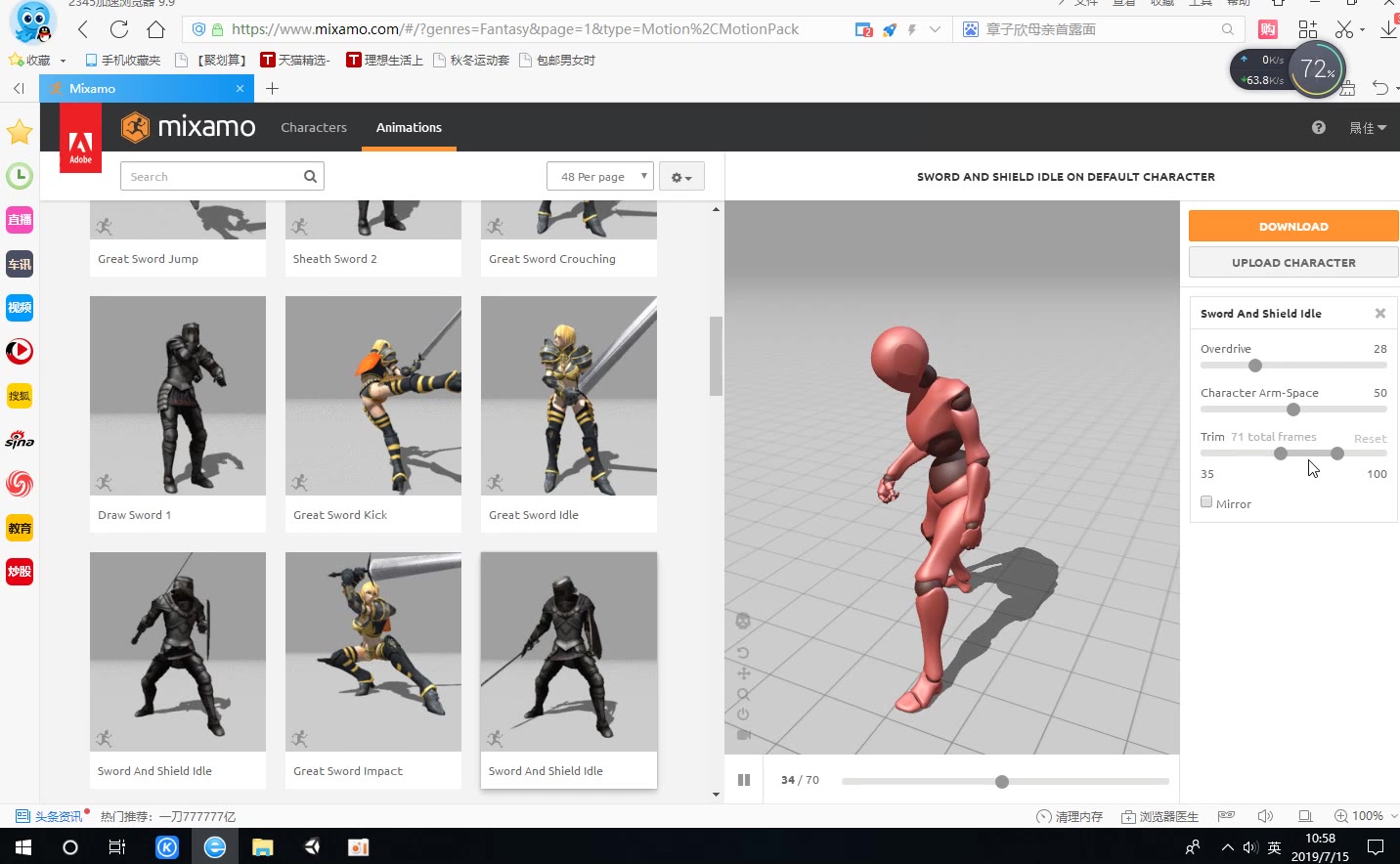Mute the speaker in the Windows taskbar

(1249, 846)
